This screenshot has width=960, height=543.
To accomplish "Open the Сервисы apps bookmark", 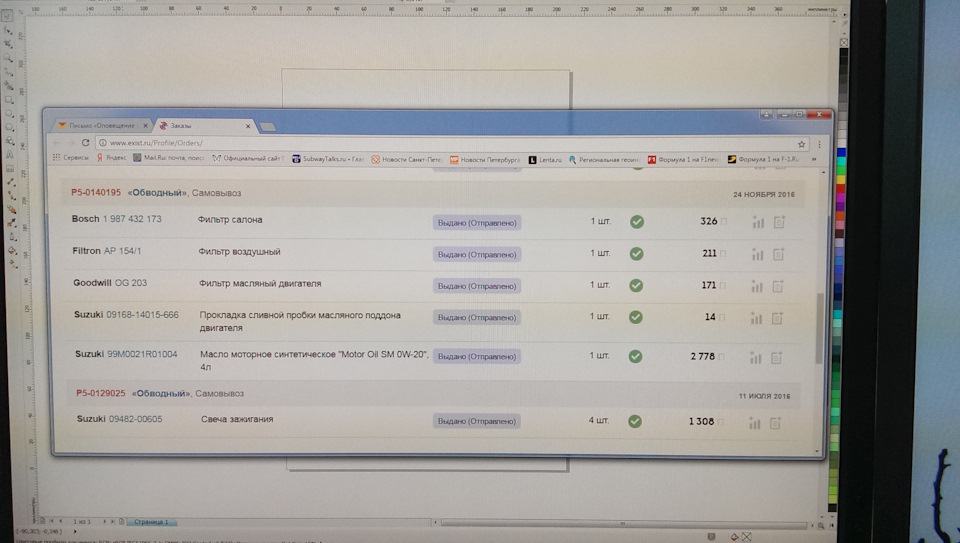I will 71,157.
